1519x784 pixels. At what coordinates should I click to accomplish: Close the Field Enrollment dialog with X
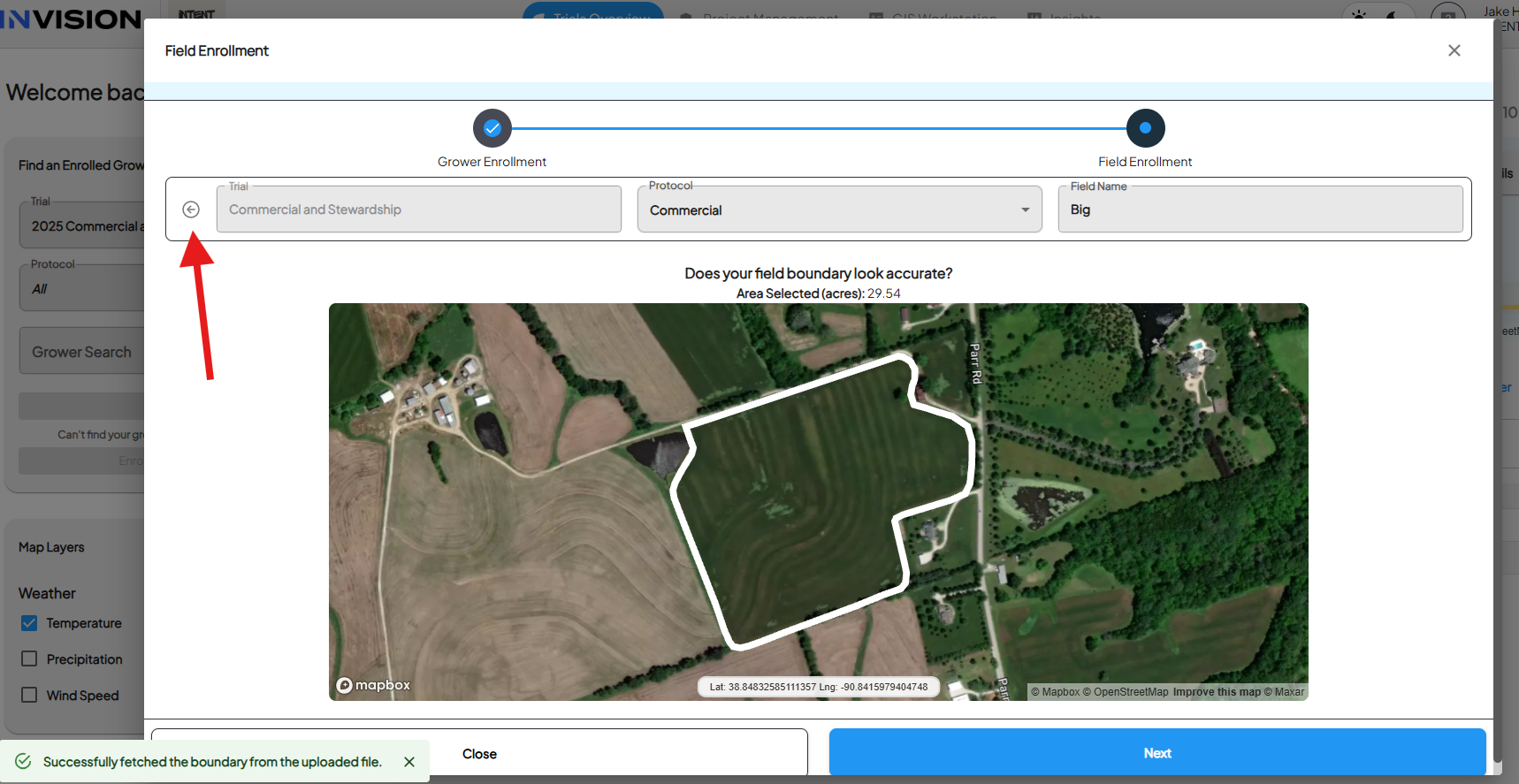1454,50
